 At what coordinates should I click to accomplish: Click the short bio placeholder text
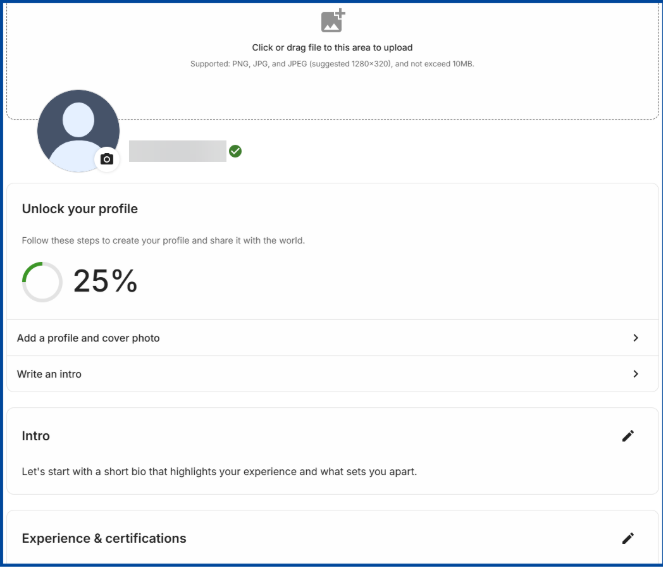pyautogui.click(x=219, y=471)
